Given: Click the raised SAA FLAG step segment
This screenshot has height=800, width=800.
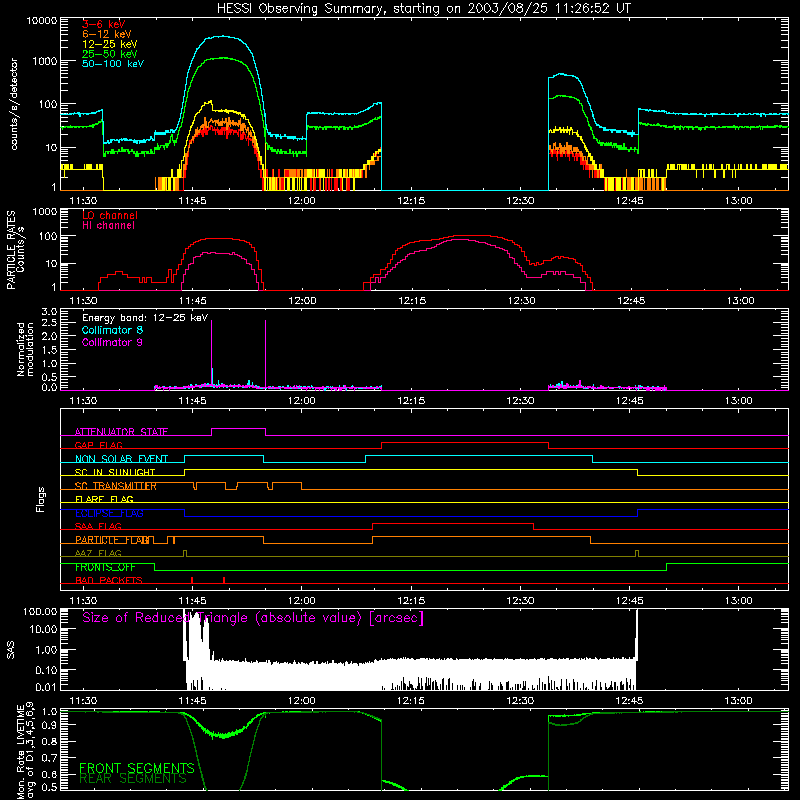Looking at the screenshot, I should [x=453, y=523].
